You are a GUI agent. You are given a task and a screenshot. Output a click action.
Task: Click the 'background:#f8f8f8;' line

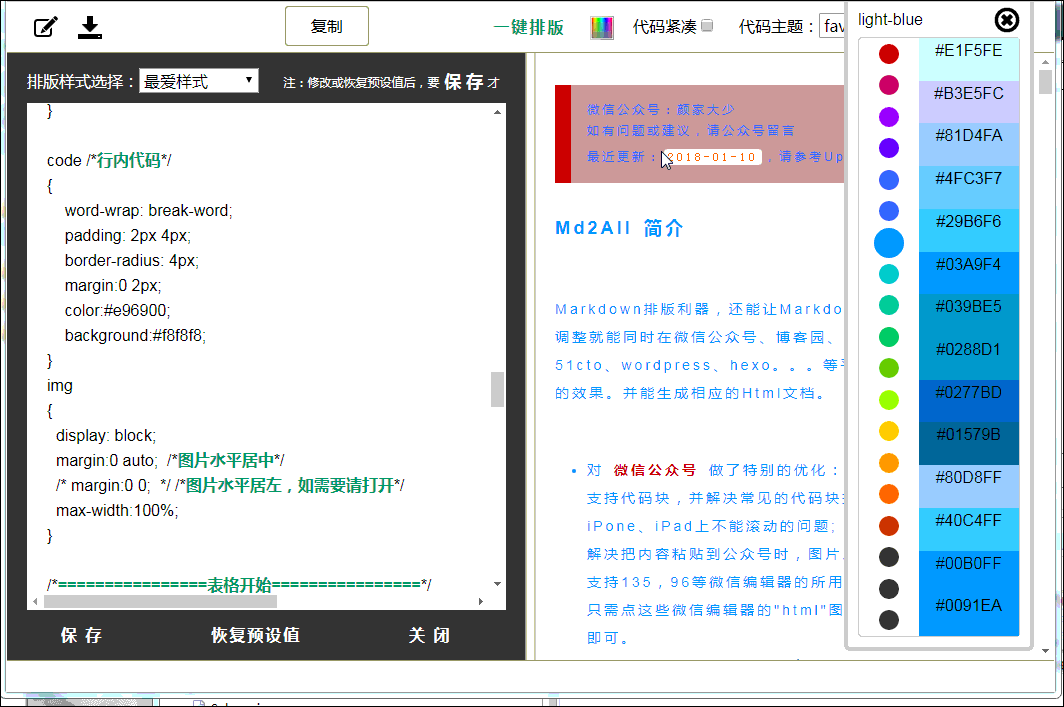(135, 335)
